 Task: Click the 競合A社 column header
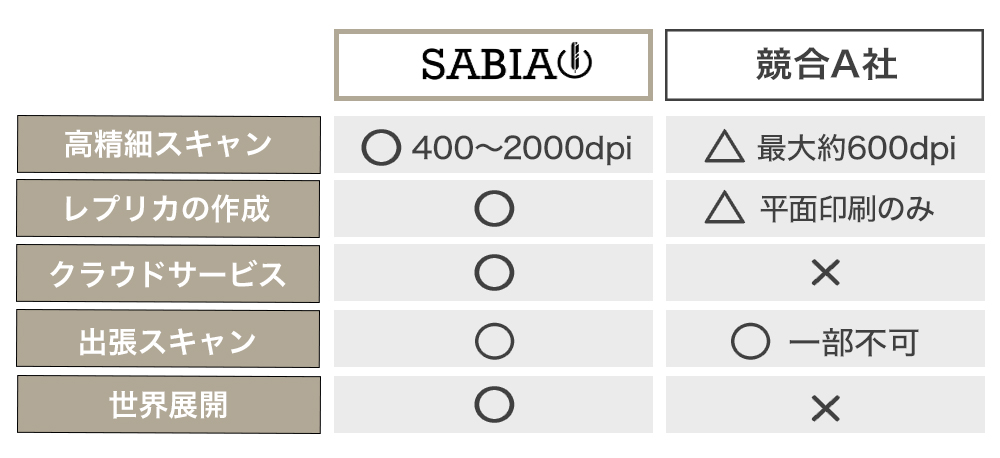pyautogui.click(x=824, y=65)
